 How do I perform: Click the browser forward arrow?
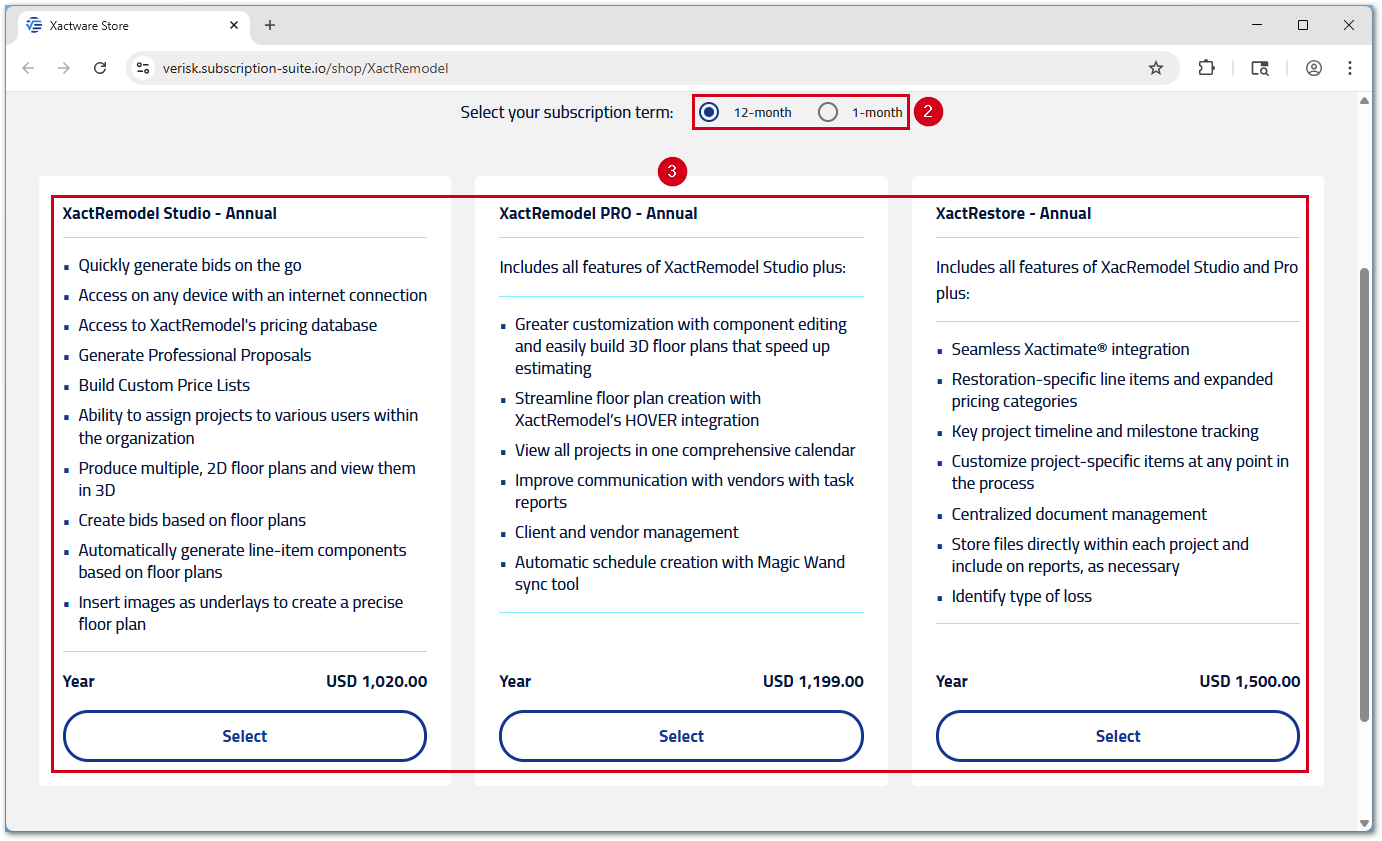(64, 68)
